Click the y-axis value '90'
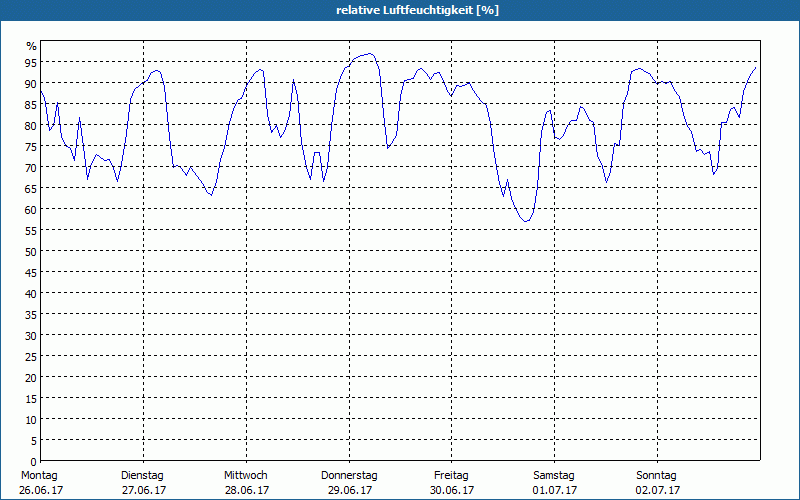The image size is (800, 500). pos(31,83)
